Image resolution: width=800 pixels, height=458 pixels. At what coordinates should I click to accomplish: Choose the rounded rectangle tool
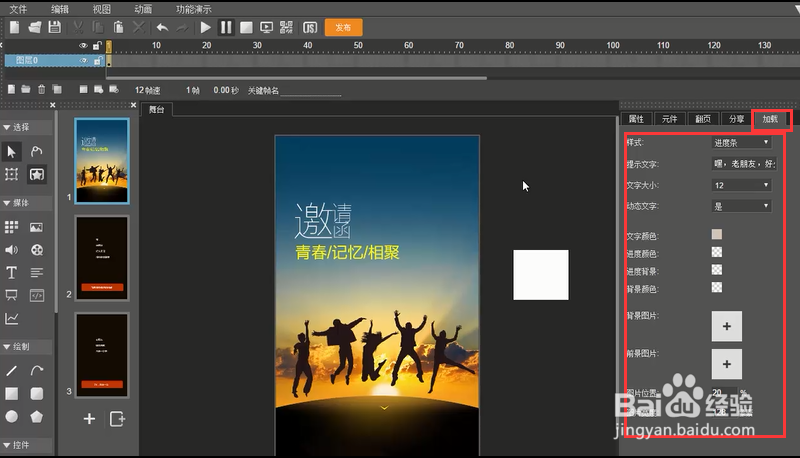tap(37, 394)
